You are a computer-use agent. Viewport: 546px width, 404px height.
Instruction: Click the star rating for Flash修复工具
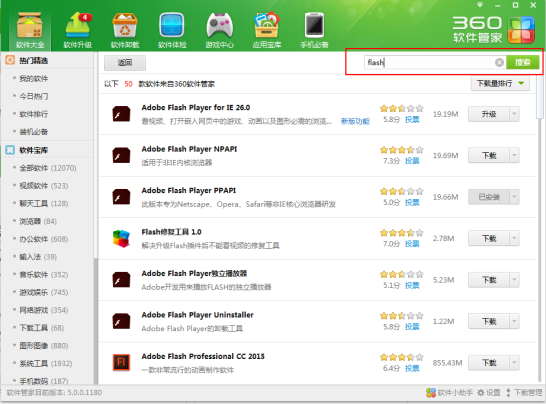402,233
